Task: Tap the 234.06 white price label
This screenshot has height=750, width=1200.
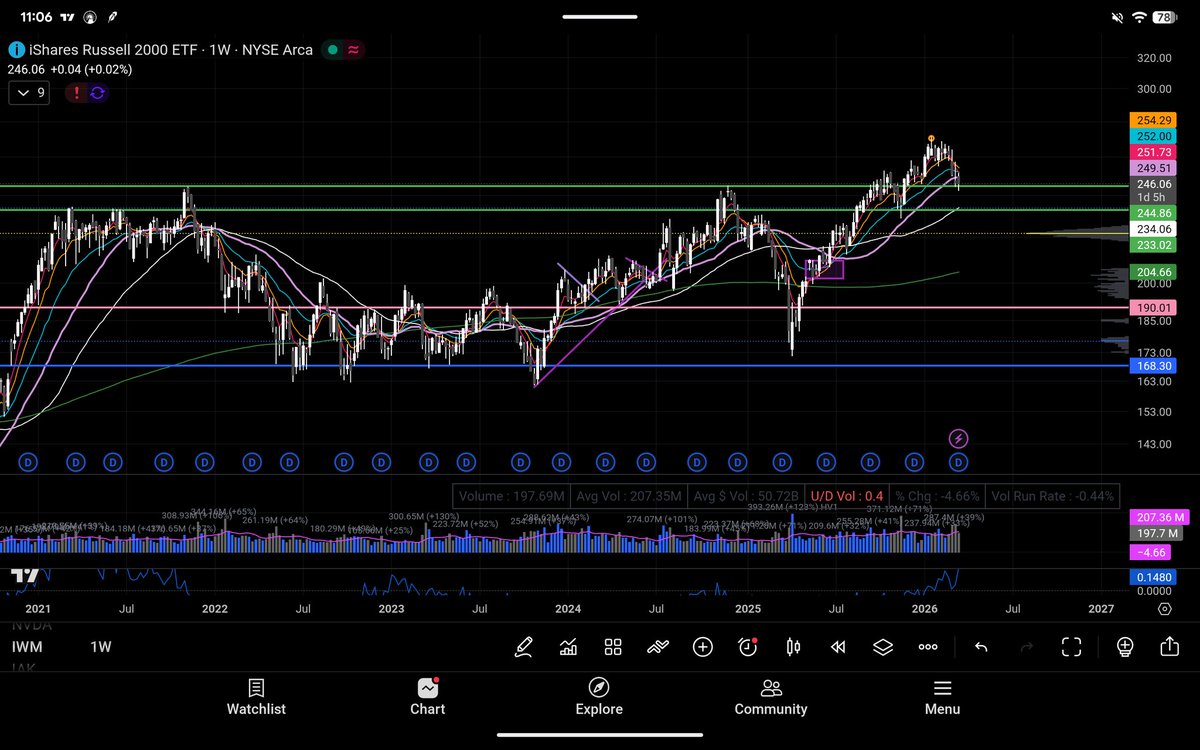Action: coord(1154,229)
